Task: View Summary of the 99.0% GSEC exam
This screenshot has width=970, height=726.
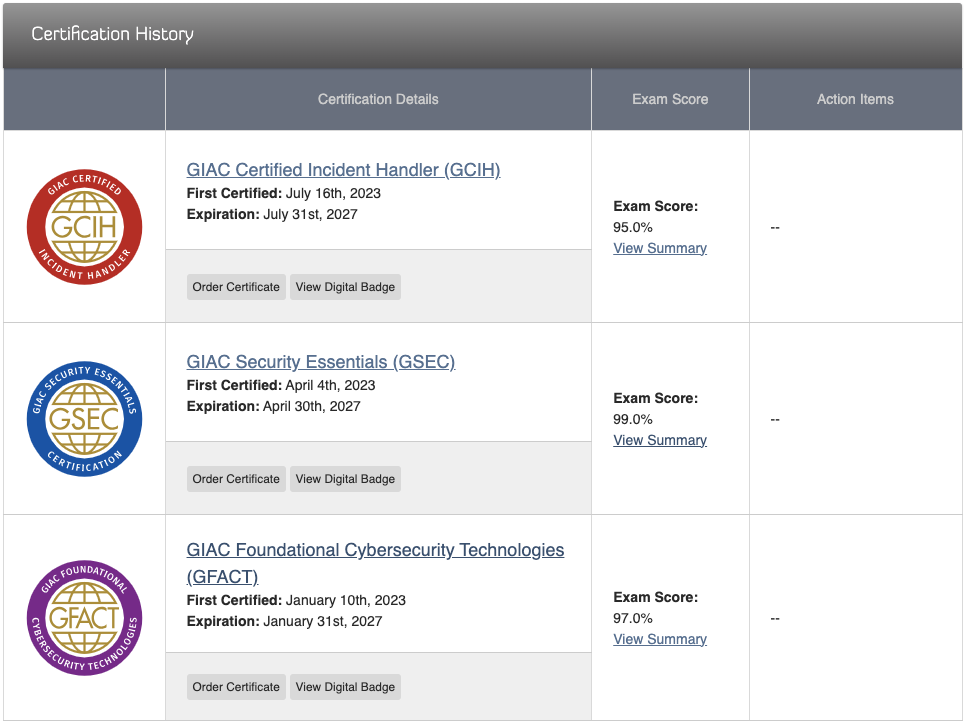Action: point(660,440)
